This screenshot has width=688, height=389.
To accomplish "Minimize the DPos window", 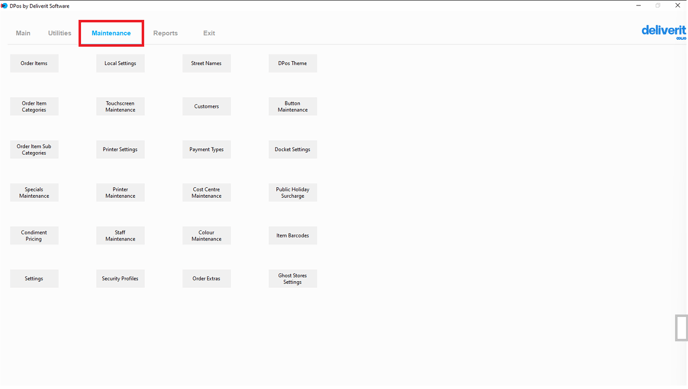I will [638, 6].
